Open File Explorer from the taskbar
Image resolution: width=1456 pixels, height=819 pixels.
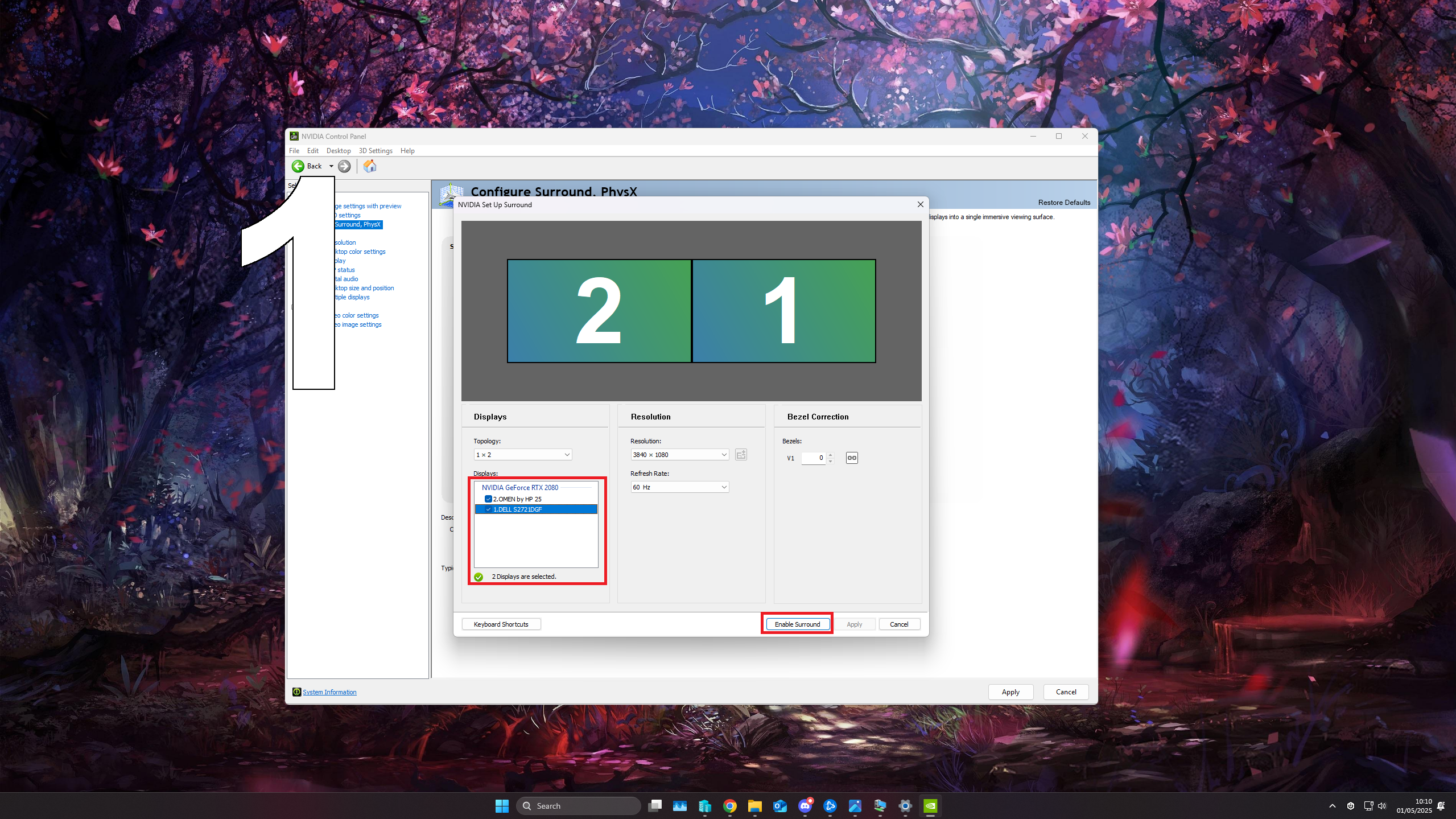pyautogui.click(x=755, y=806)
